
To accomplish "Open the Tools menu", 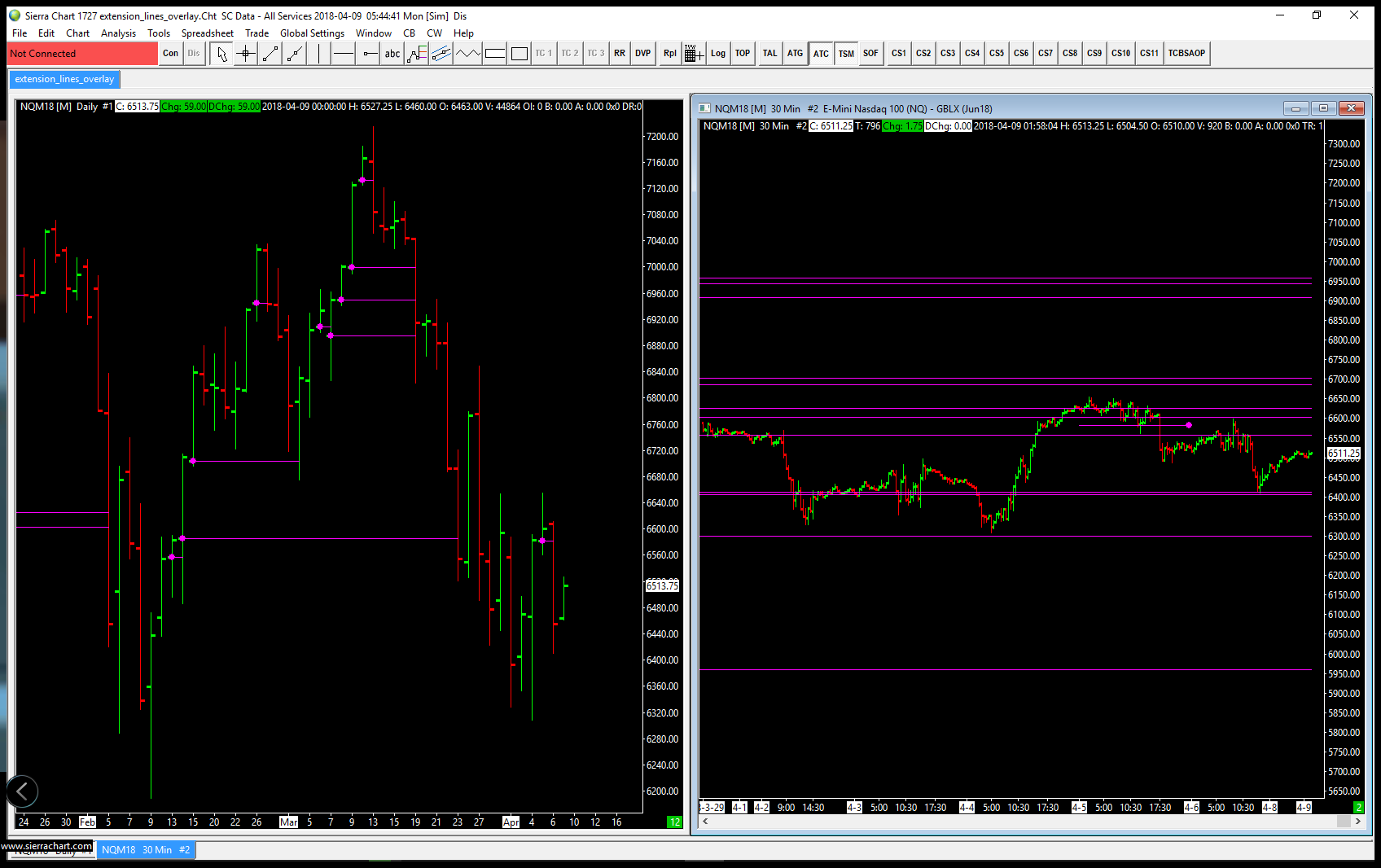I will [159, 33].
